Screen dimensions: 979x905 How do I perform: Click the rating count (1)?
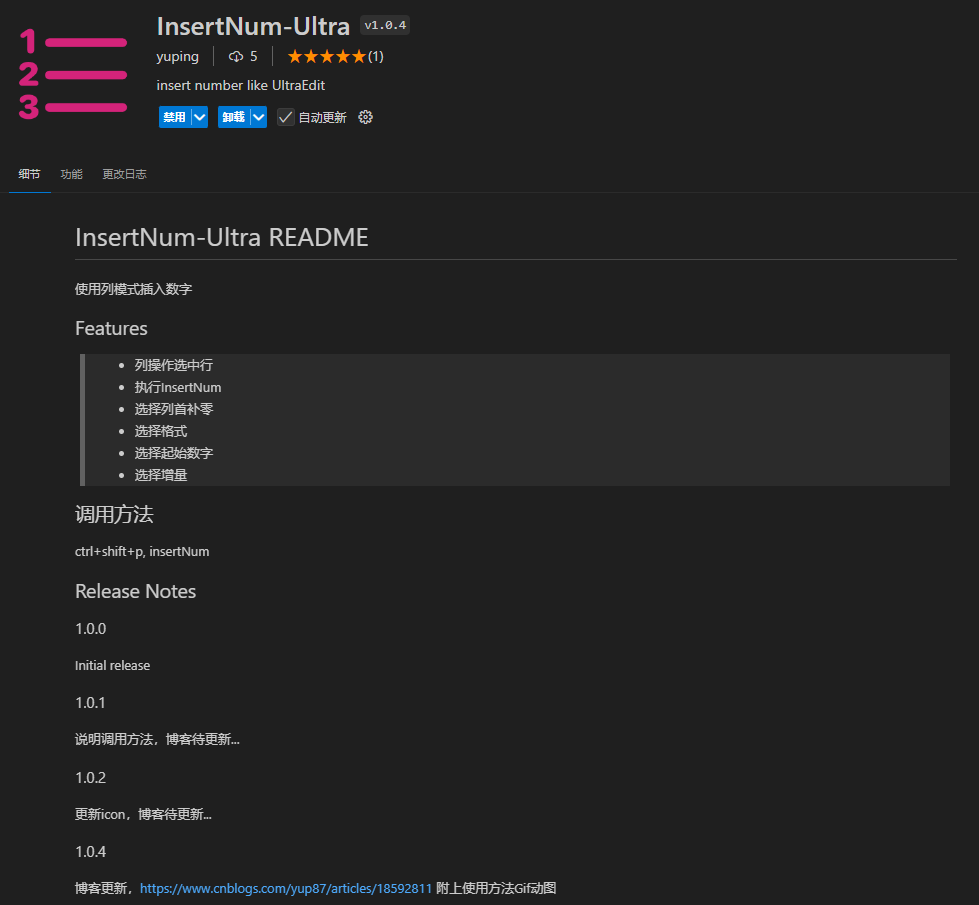point(375,57)
